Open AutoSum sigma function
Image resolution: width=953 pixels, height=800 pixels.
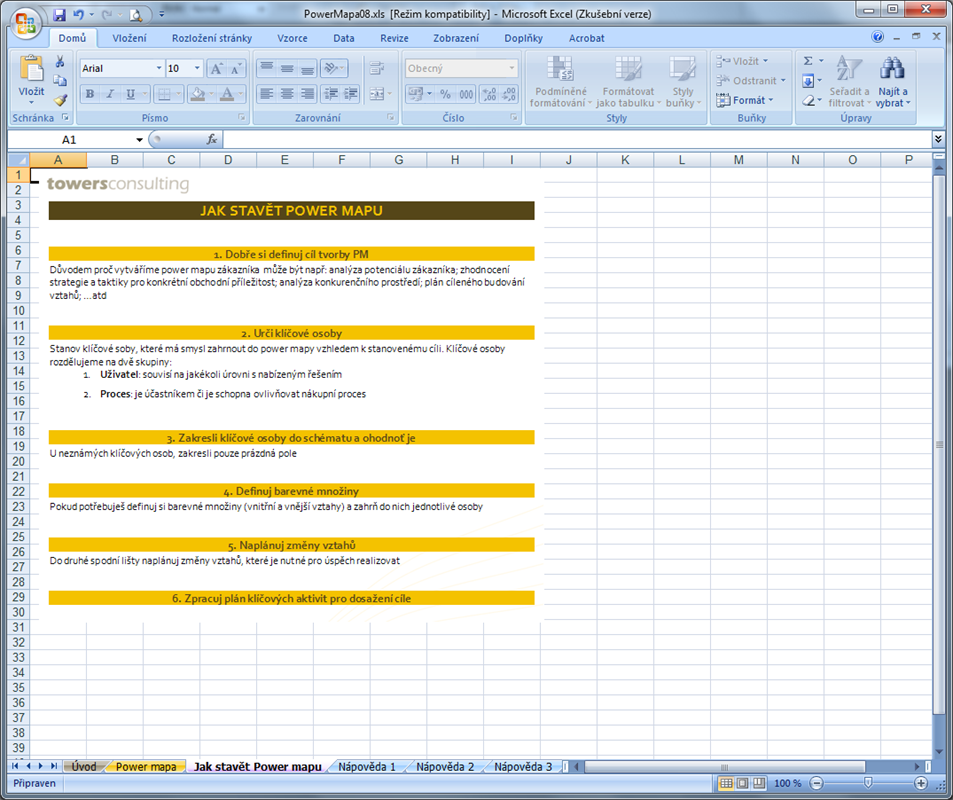[809, 61]
